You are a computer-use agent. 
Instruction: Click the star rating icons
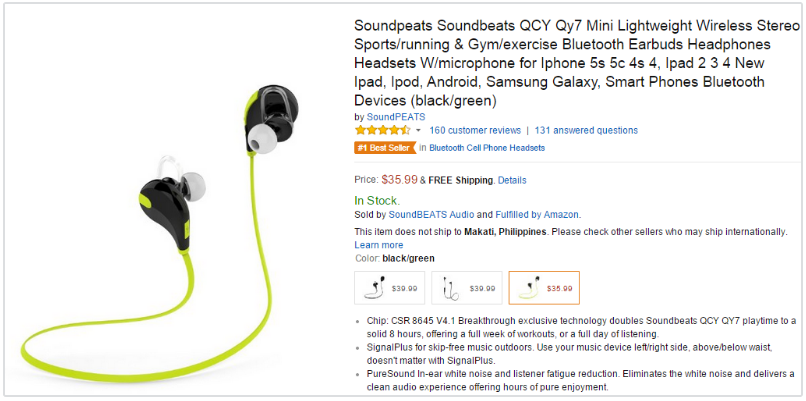(x=381, y=130)
